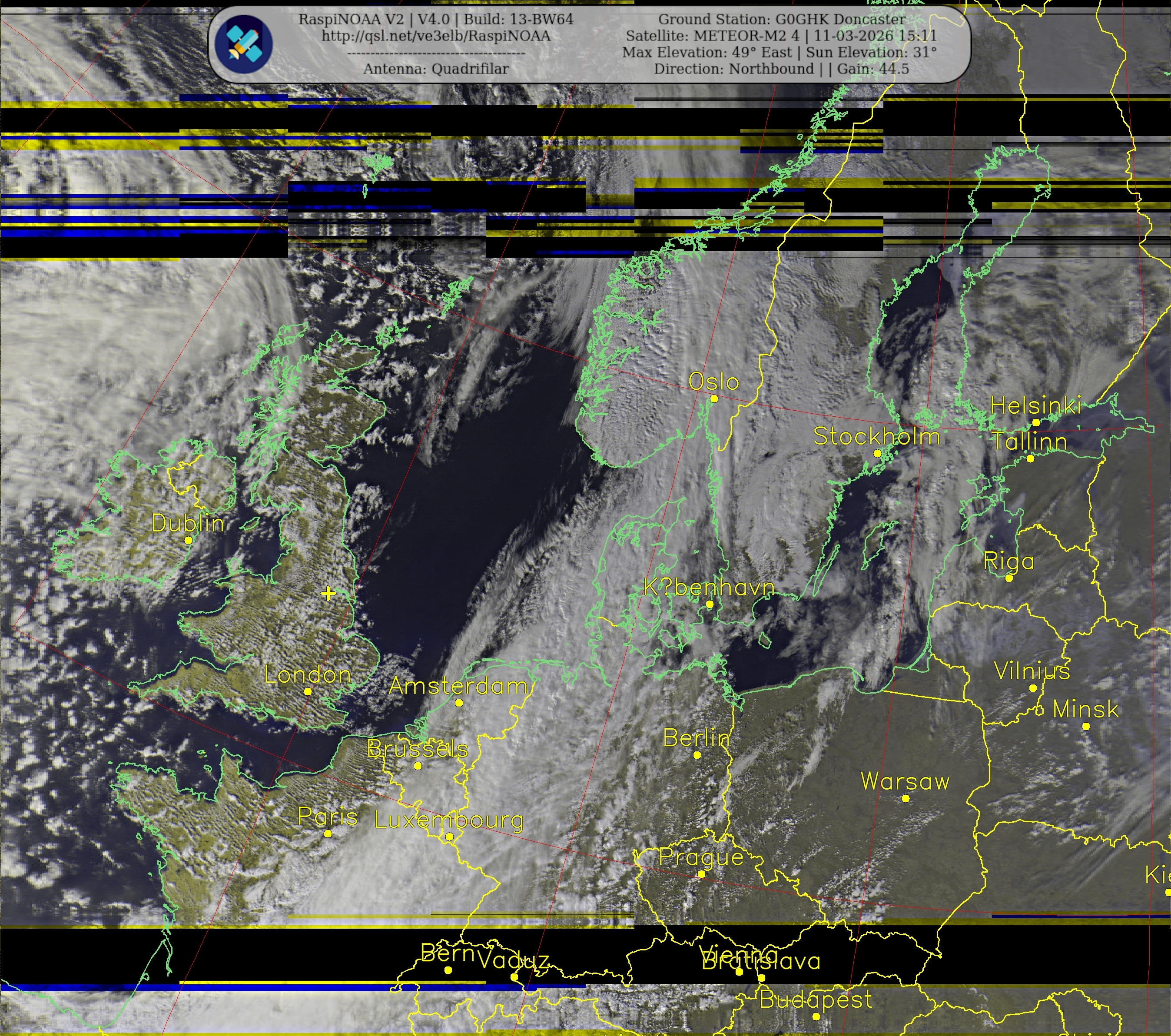Click the Prague city marker dot
This screenshot has width=1171, height=1036.
[x=701, y=874]
